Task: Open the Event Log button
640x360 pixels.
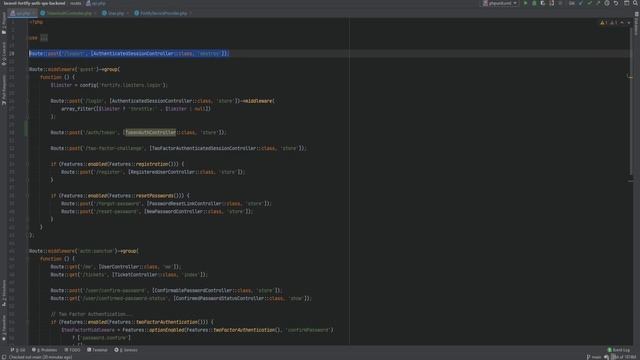Action: coord(619,350)
